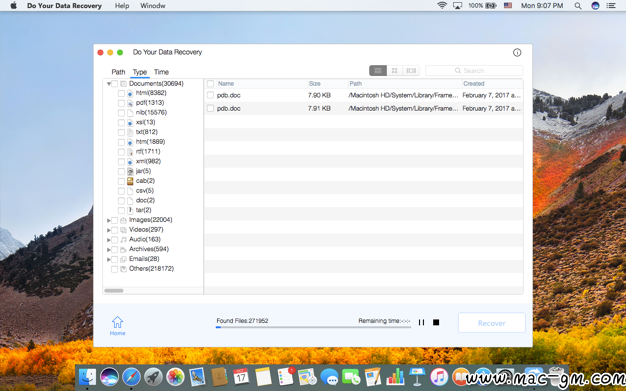Select all files via header checkbox
626x391 pixels.
click(x=210, y=83)
